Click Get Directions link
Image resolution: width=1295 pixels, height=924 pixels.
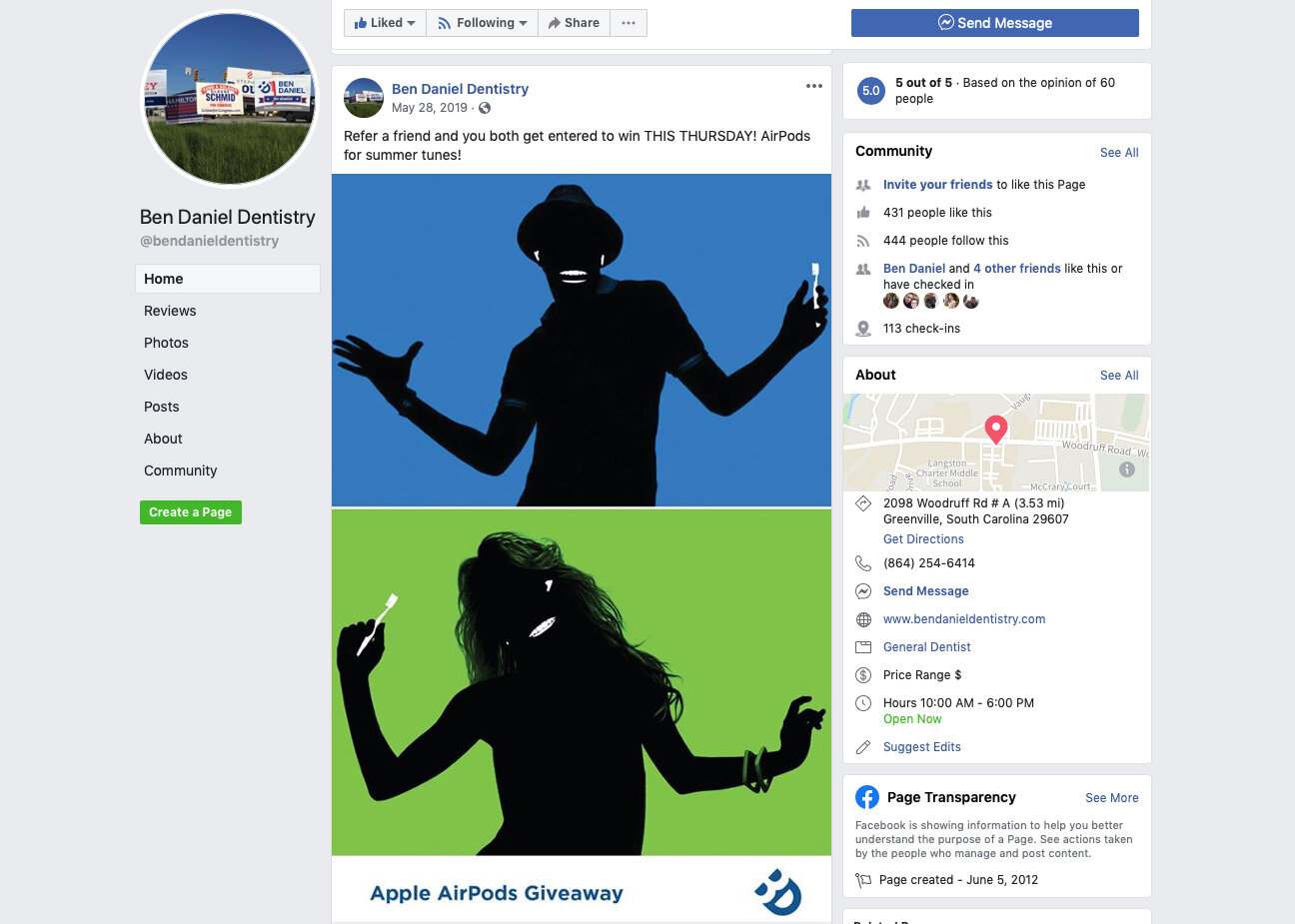coord(923,539)
